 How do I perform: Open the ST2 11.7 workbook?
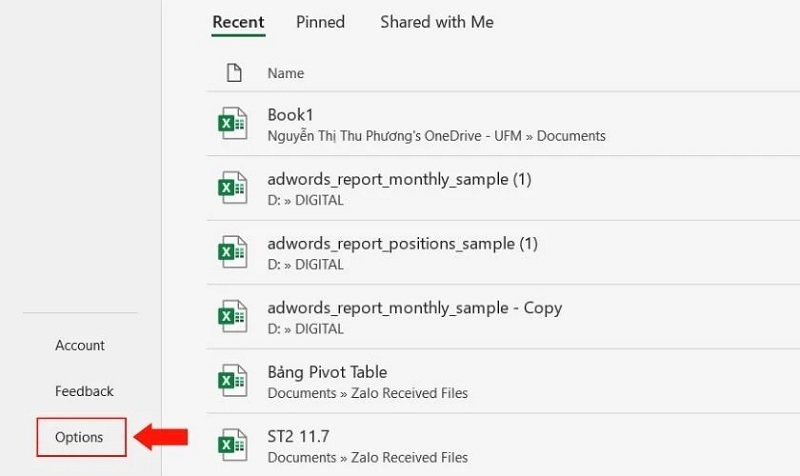point(298,436)
